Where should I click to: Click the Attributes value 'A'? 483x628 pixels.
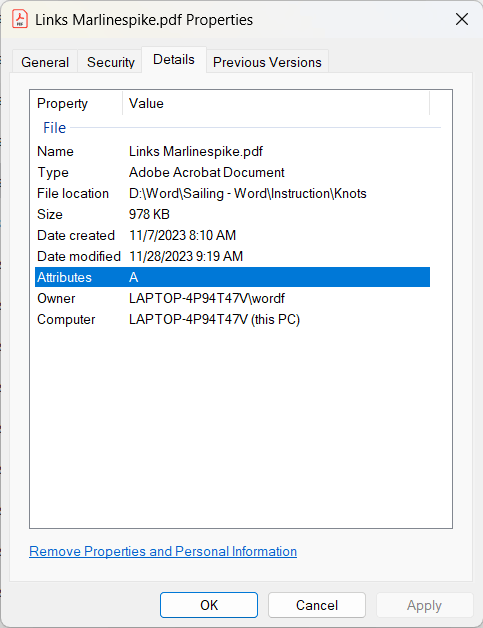point(133,277)
